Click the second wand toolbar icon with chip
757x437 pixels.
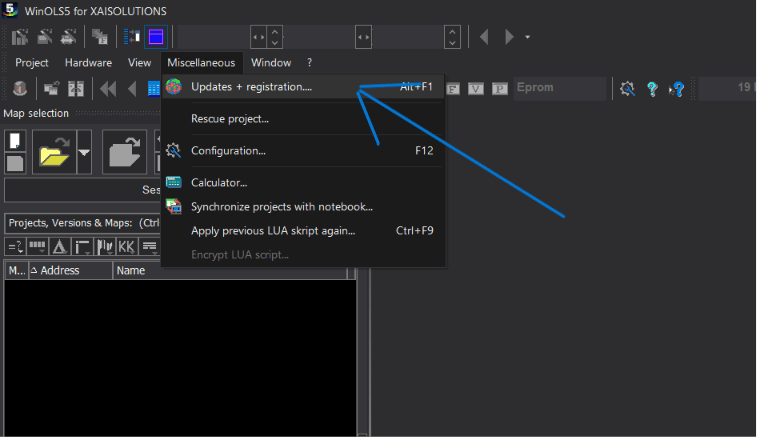tap(44, 37)
